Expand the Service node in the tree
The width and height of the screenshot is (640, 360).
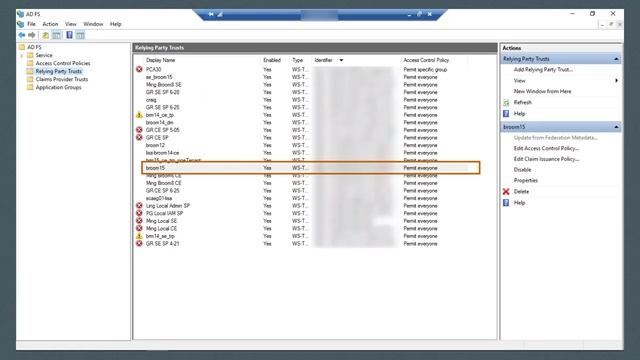(x=22, y=56)
